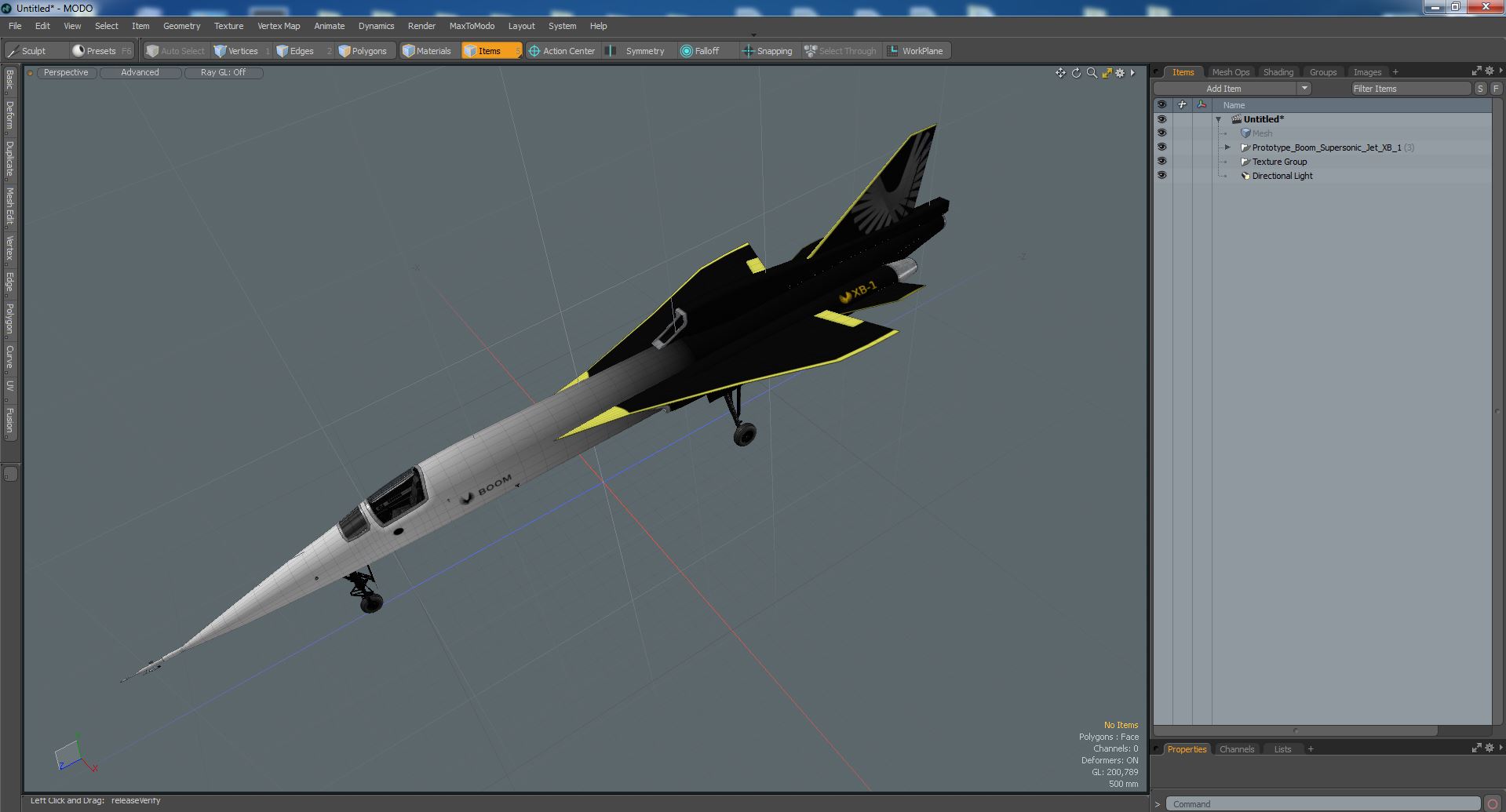Screen dimensions: 1506x812
Task: Activate Items selection mode
Action: (491, 51)
